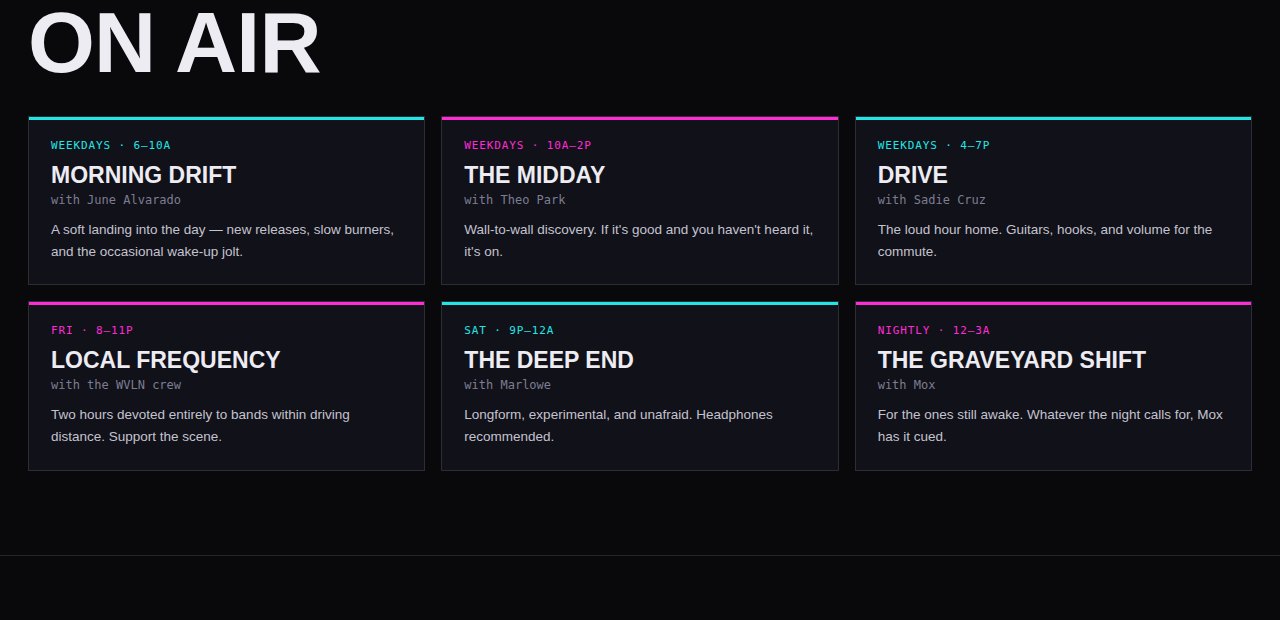Open the Morning Drift show title
Viewport: 1280px width, 620px height.
[143, 175]
